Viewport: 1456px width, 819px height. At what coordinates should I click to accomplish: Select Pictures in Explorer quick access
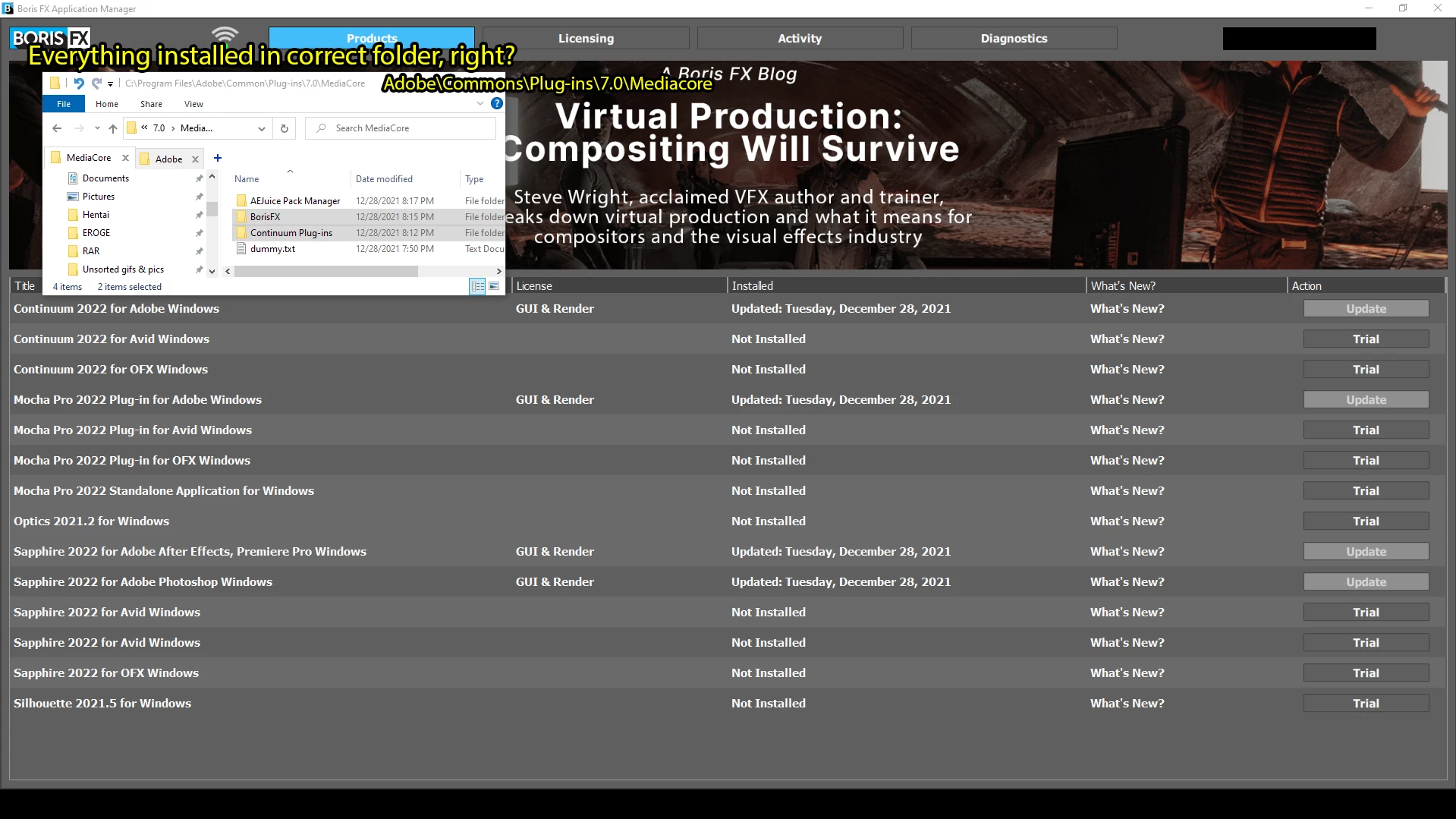[99, 197]
